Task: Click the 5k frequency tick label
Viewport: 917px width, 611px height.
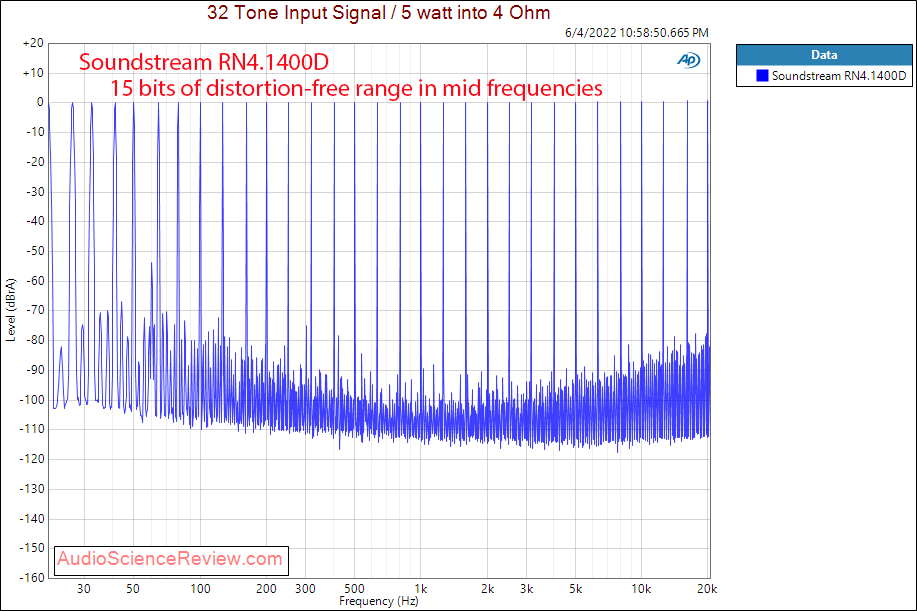Action: click(x=575, y=589)
